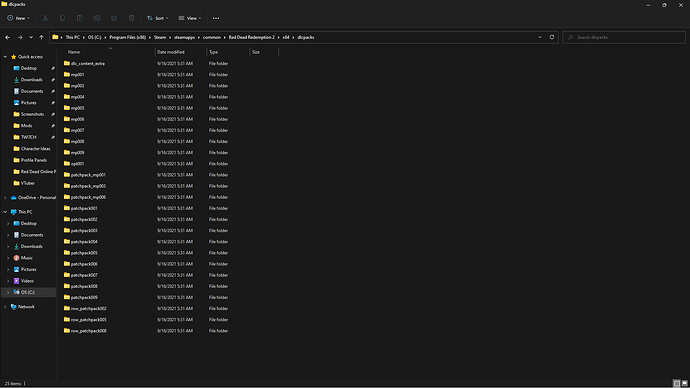
Task: Click the folder icon next to patchpack001
Action: click(67, 208)
